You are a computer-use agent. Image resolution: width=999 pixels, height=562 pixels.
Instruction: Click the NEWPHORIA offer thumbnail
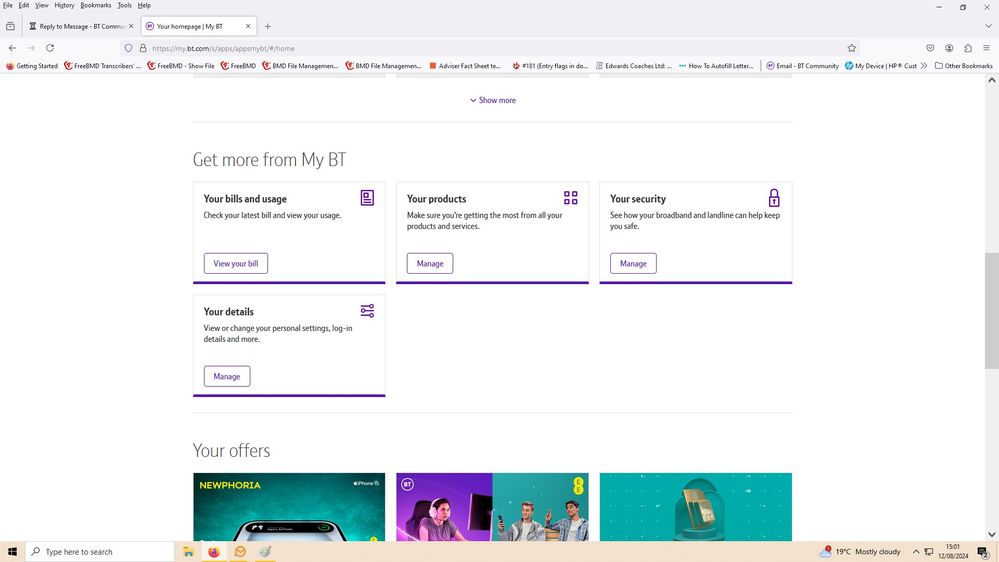pyautogui.click(x=289, y=507)
